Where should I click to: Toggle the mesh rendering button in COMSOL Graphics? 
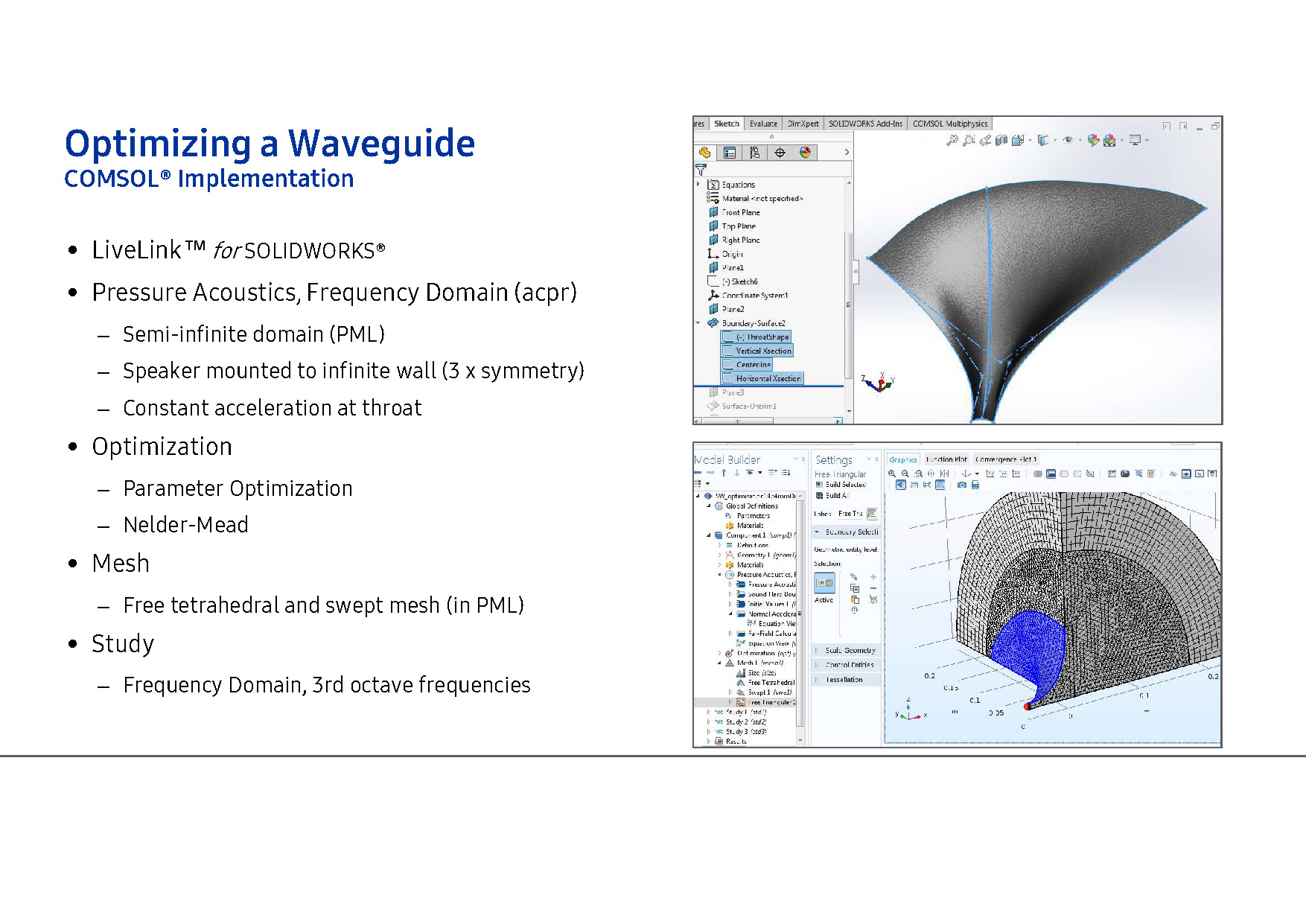[x=940, y=485]
